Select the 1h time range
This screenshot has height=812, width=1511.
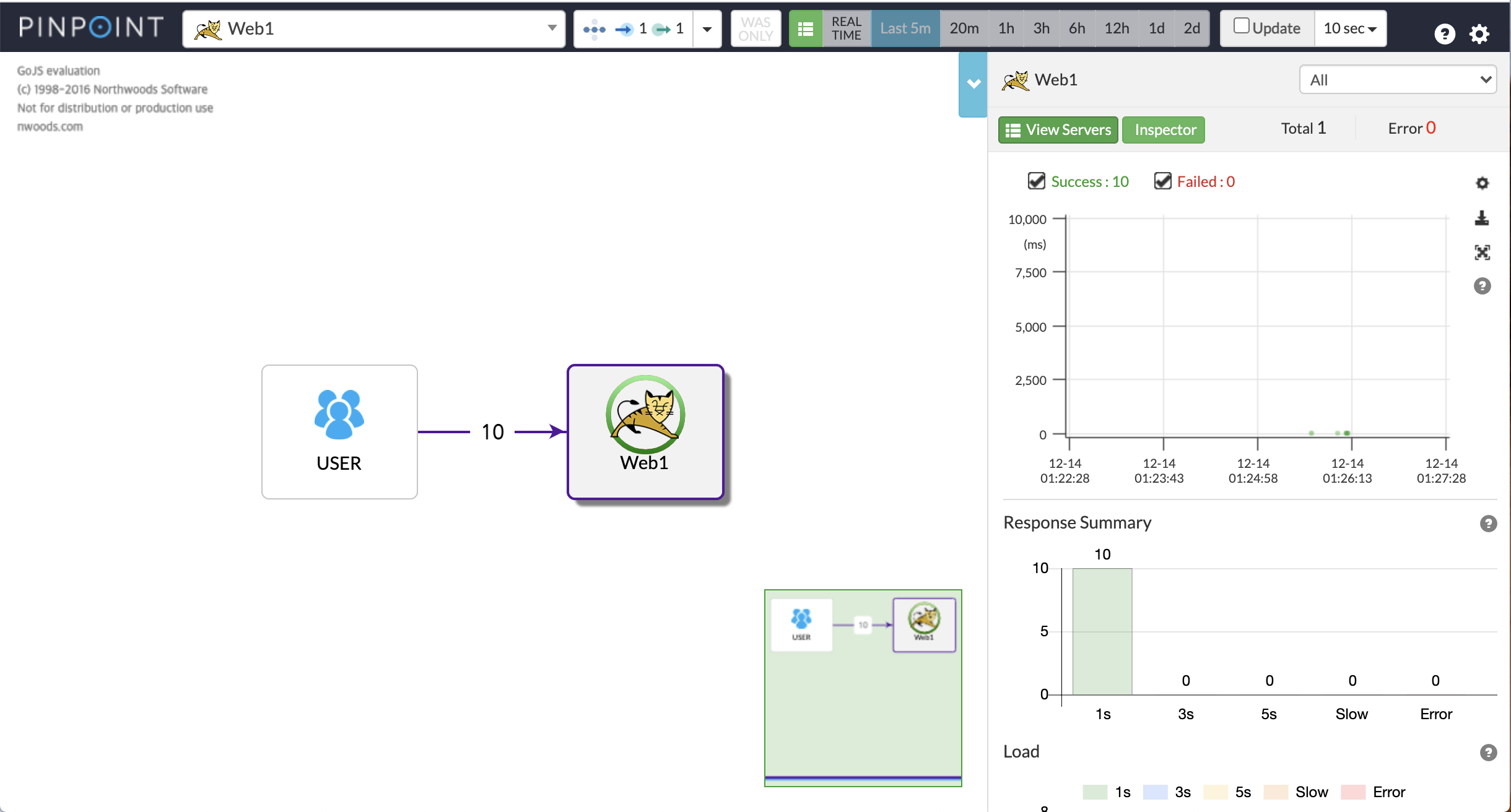click(x=1006, y=28)
